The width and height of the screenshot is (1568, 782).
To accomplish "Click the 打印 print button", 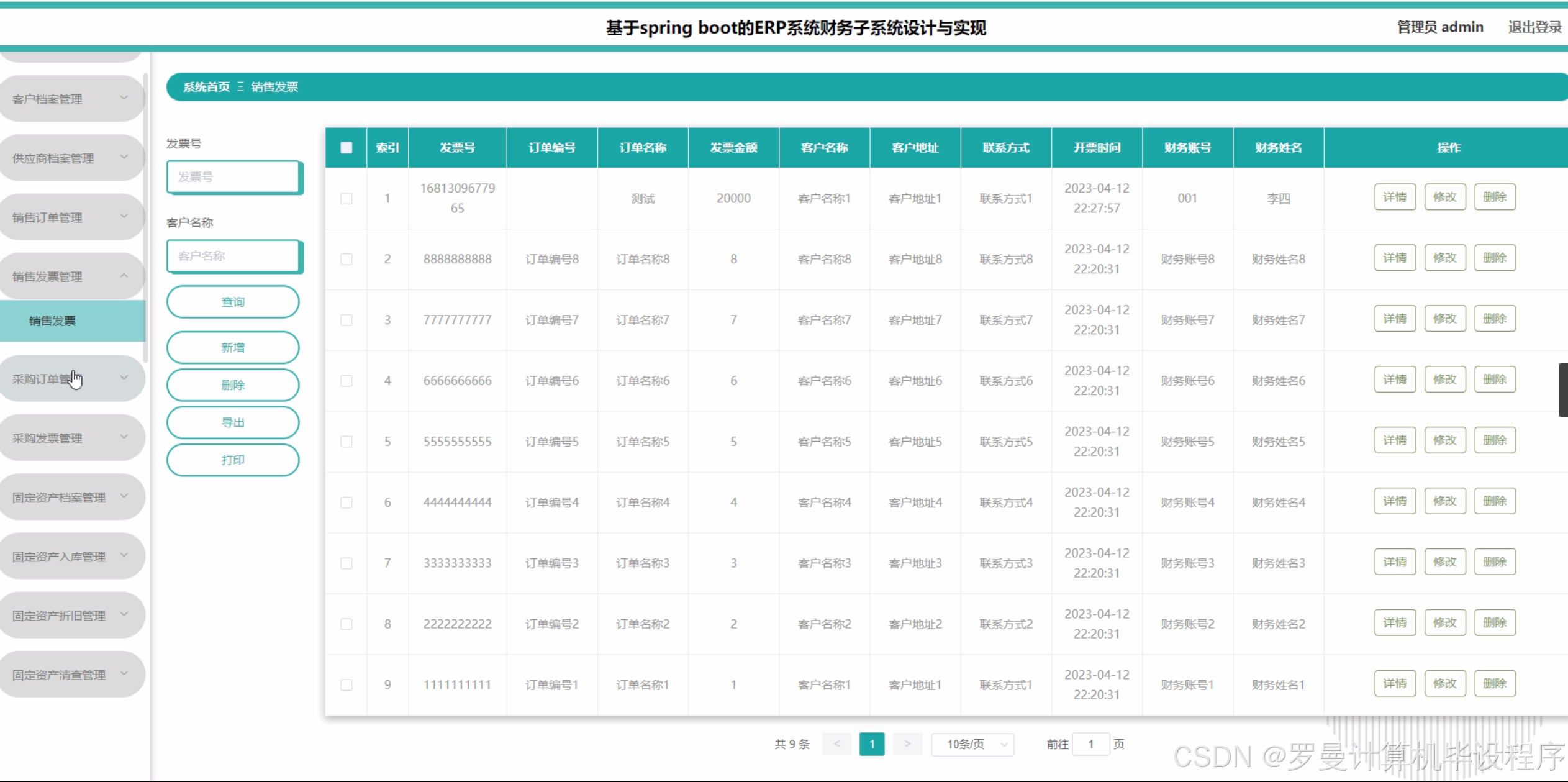I will pos(232,460).
